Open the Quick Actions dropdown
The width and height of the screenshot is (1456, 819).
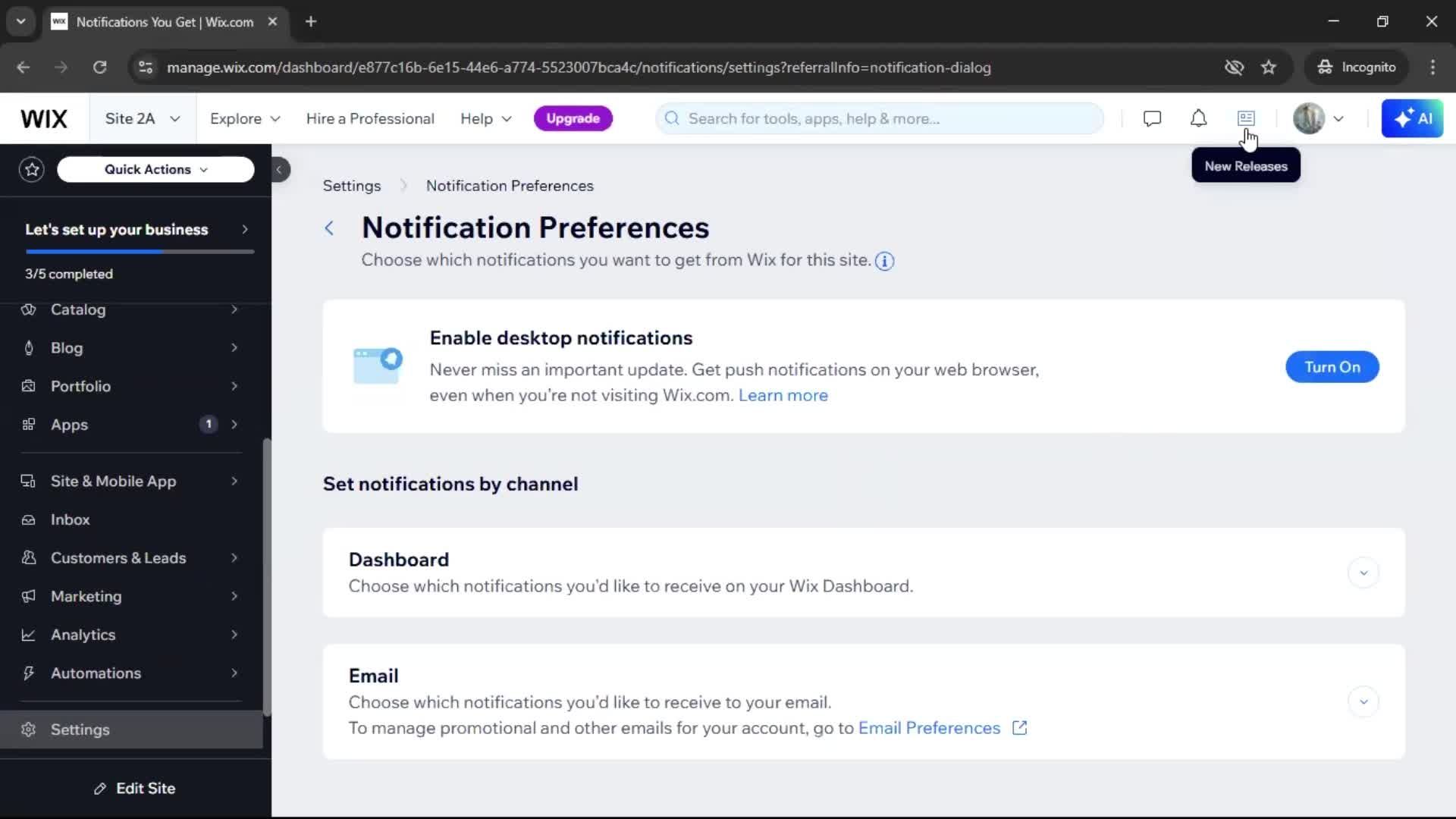pyautogui.click(x=155, y=169)
